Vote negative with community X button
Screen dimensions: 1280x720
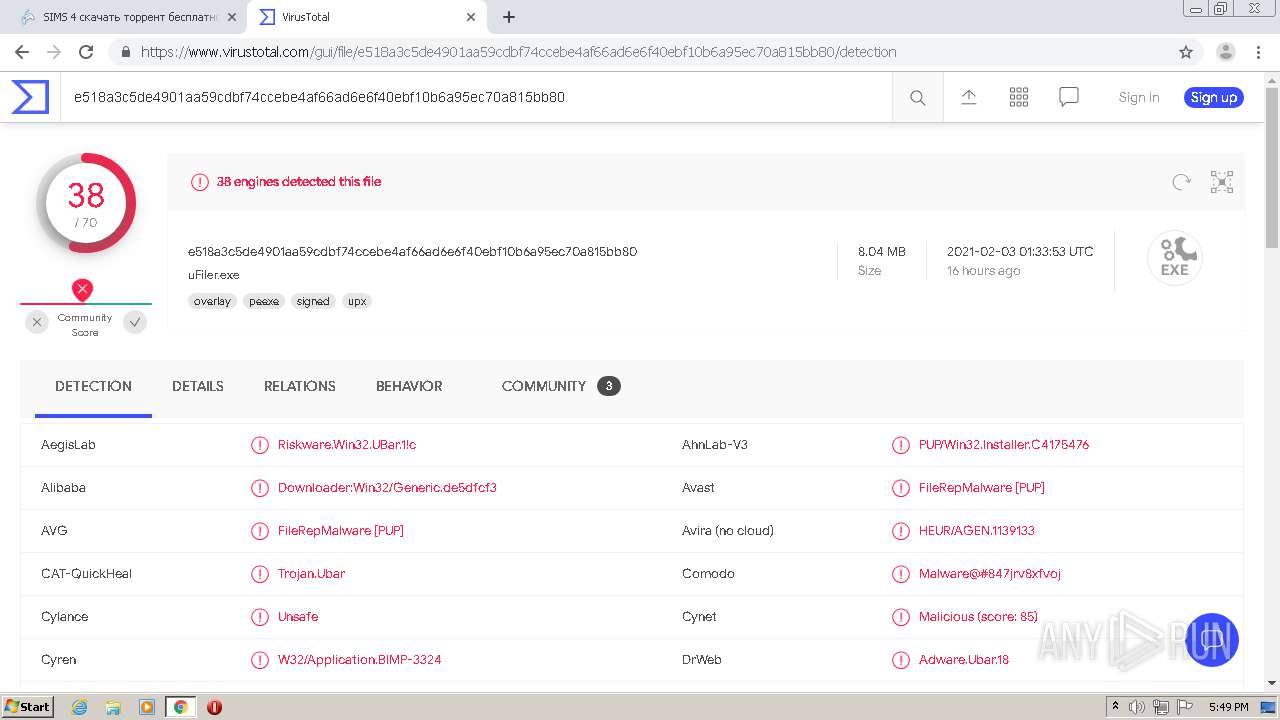tap(37, 322)
